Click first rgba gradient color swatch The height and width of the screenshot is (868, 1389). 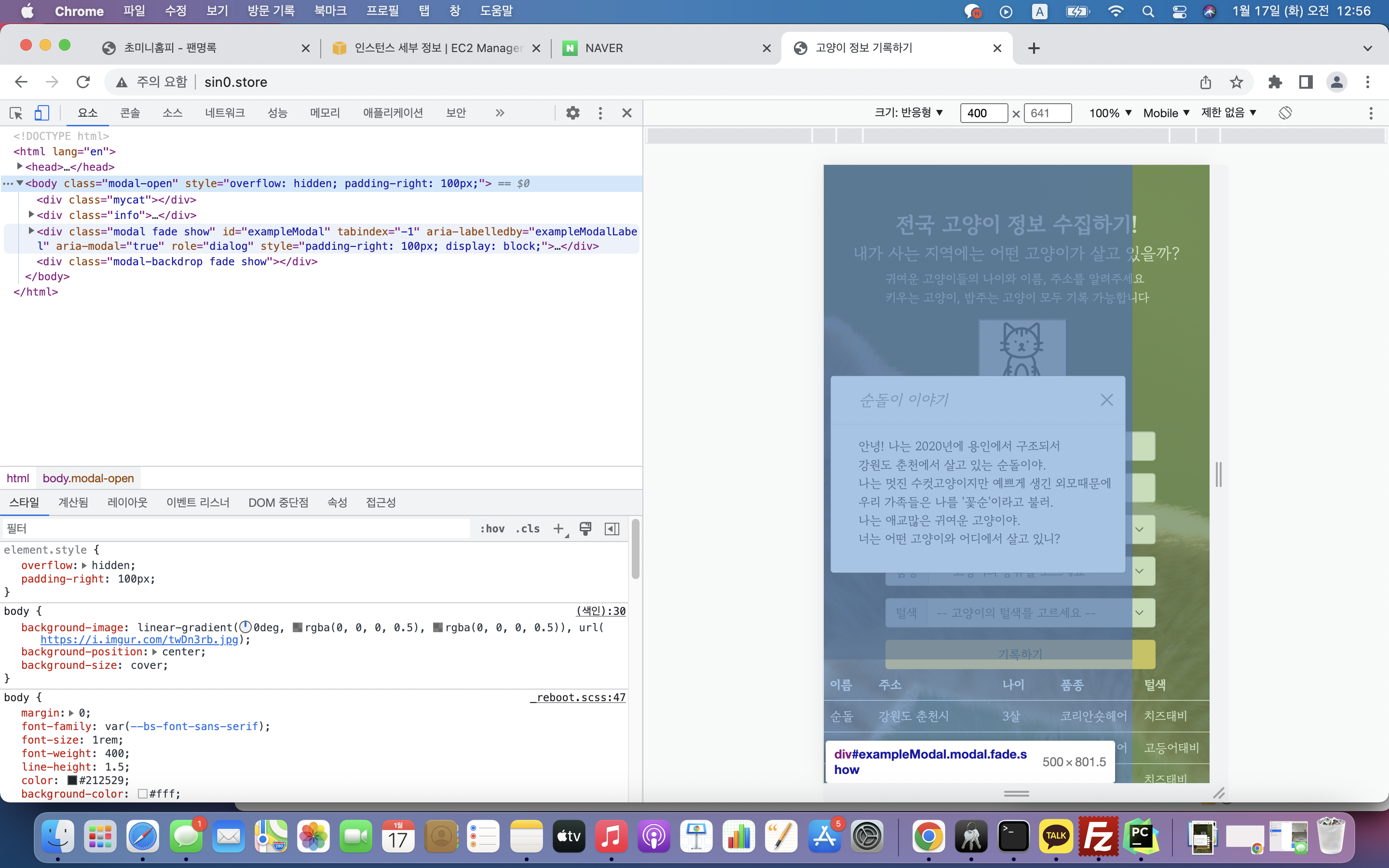click(x=297, y=627)
